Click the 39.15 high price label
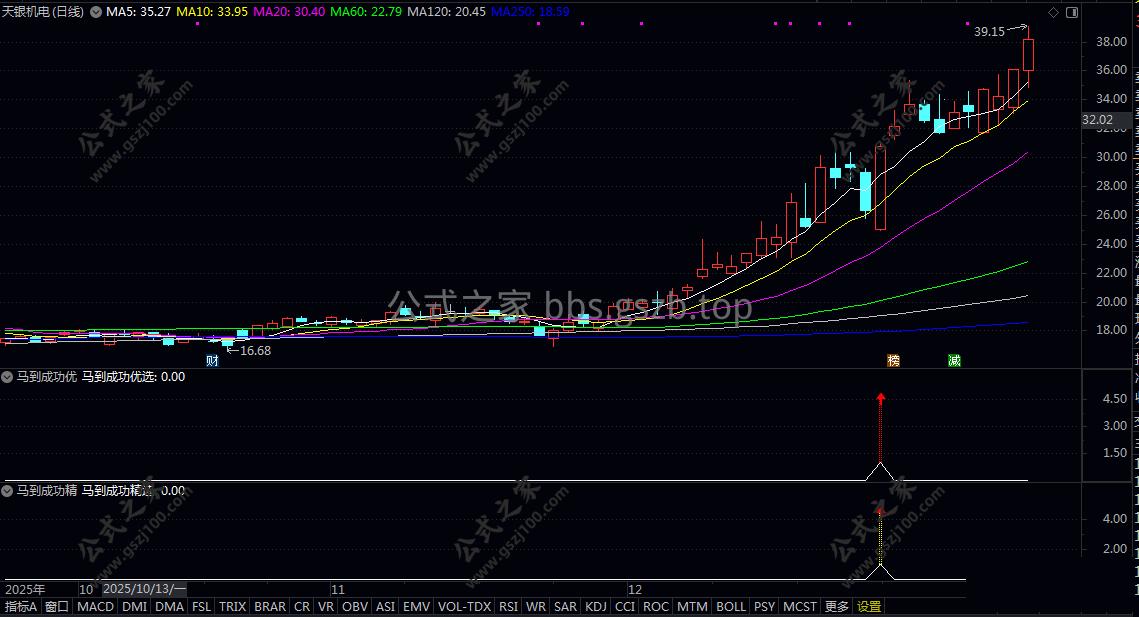The height and width of the screenshot is (617, 1139). coord(989,32)
